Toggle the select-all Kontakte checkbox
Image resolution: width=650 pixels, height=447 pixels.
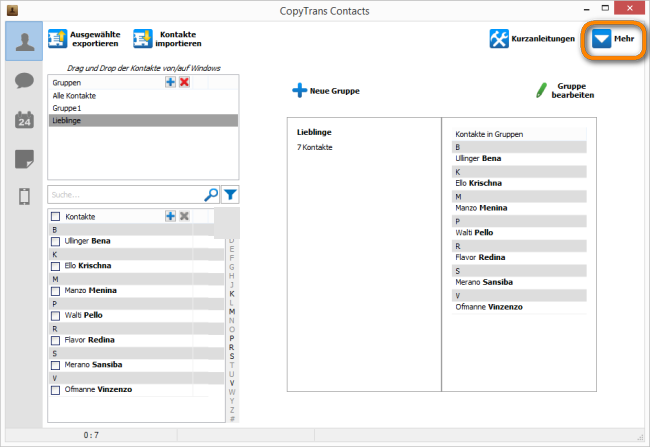click(x=55, y=216)
